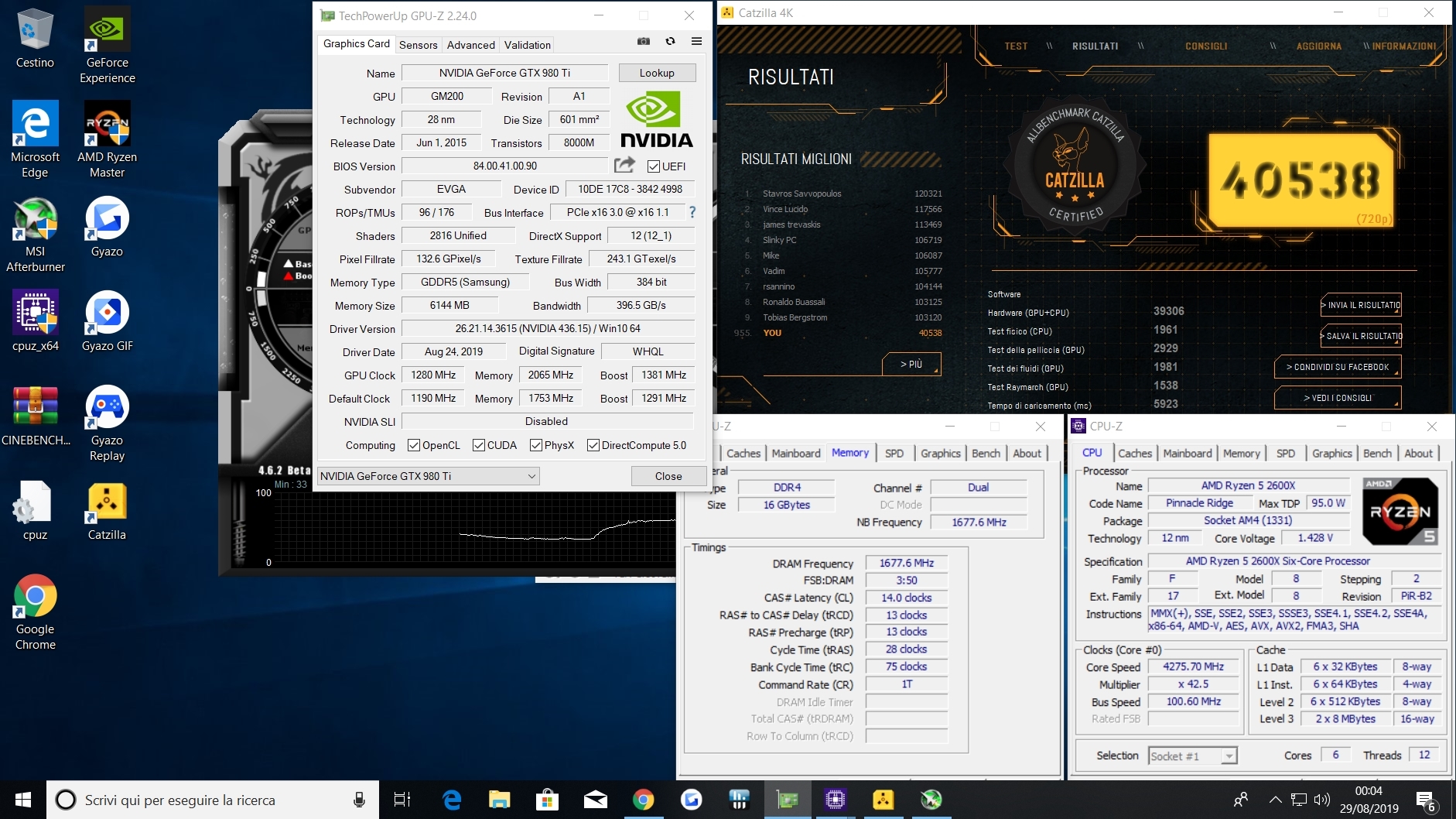Open the Microsoft Store taskbar icon

pos(547,800)
